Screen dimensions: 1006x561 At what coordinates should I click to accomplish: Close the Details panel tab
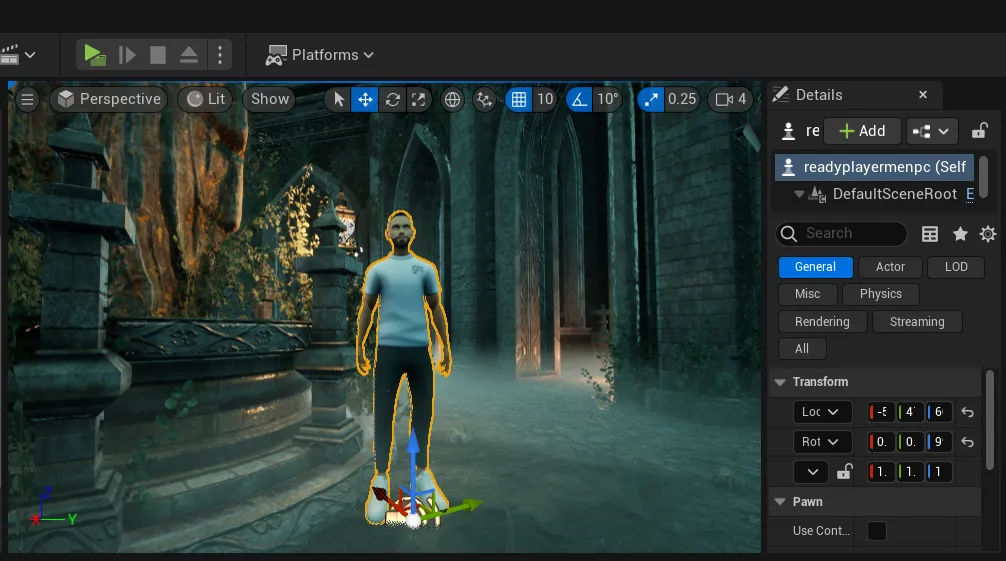point(923,95)
